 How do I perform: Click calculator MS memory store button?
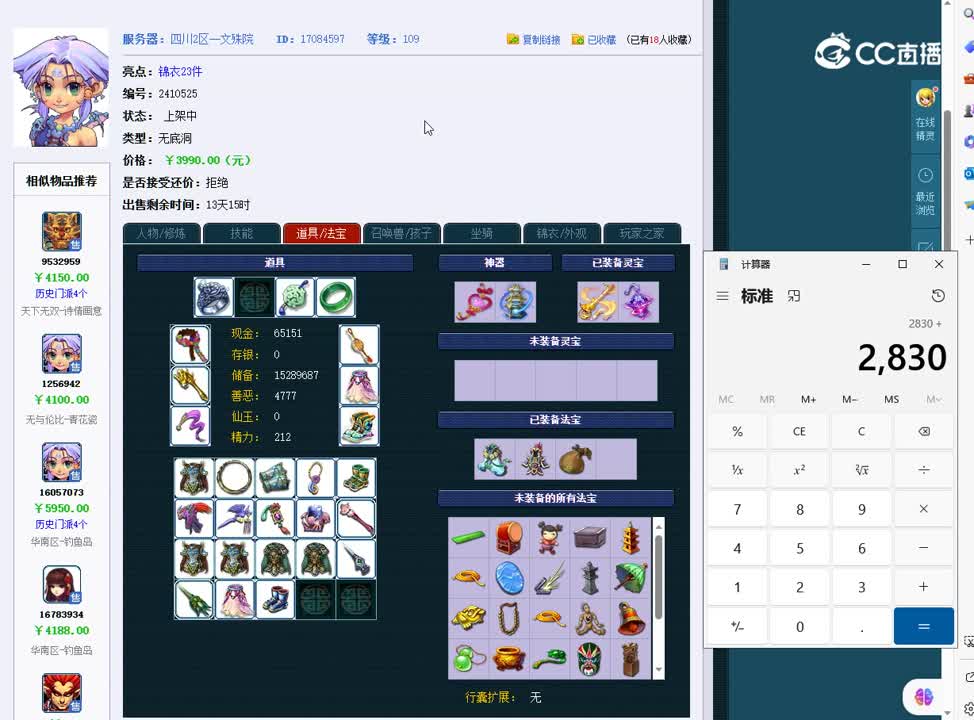891,399
